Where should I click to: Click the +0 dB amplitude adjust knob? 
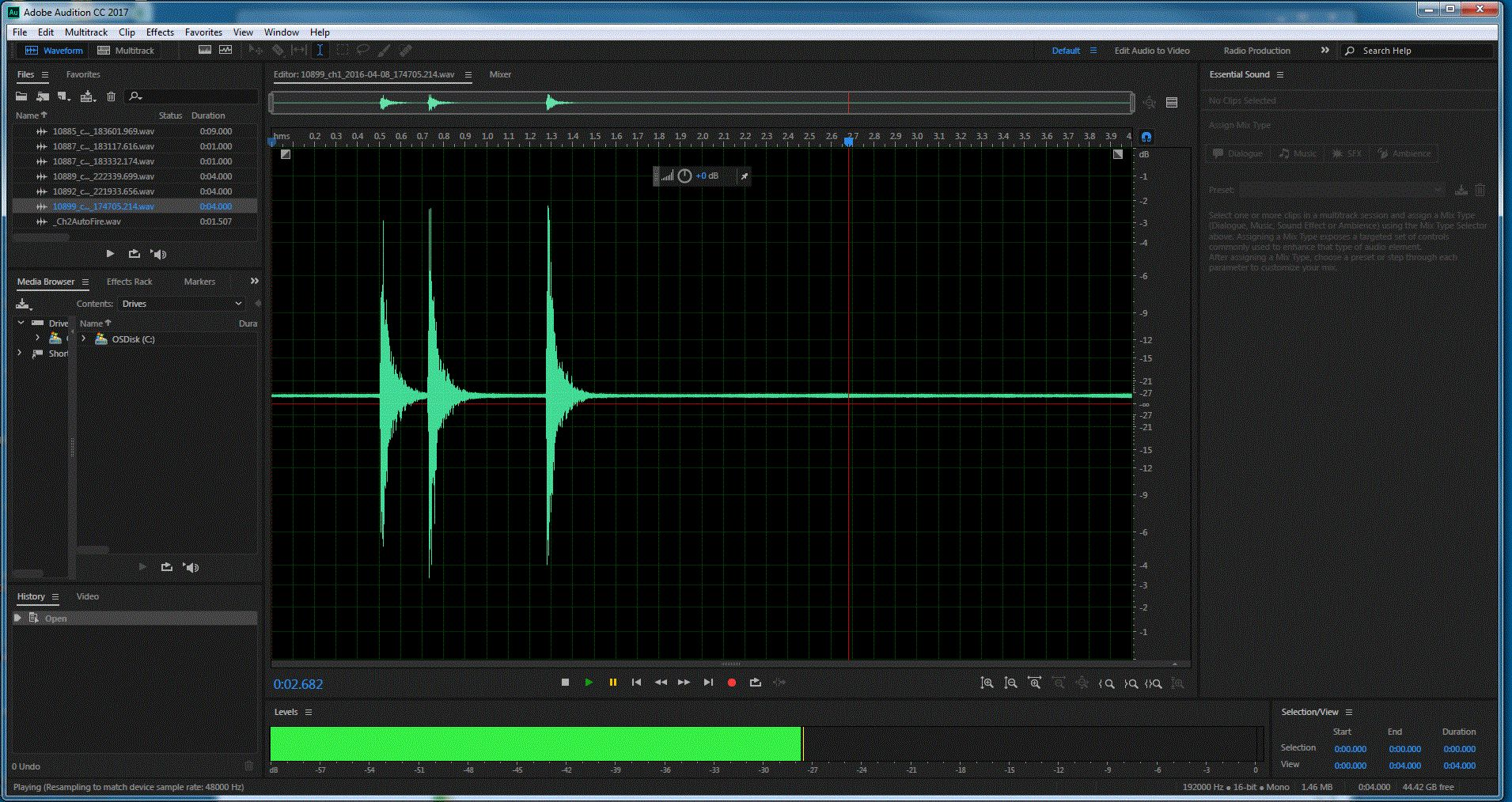tap(684, 176)
